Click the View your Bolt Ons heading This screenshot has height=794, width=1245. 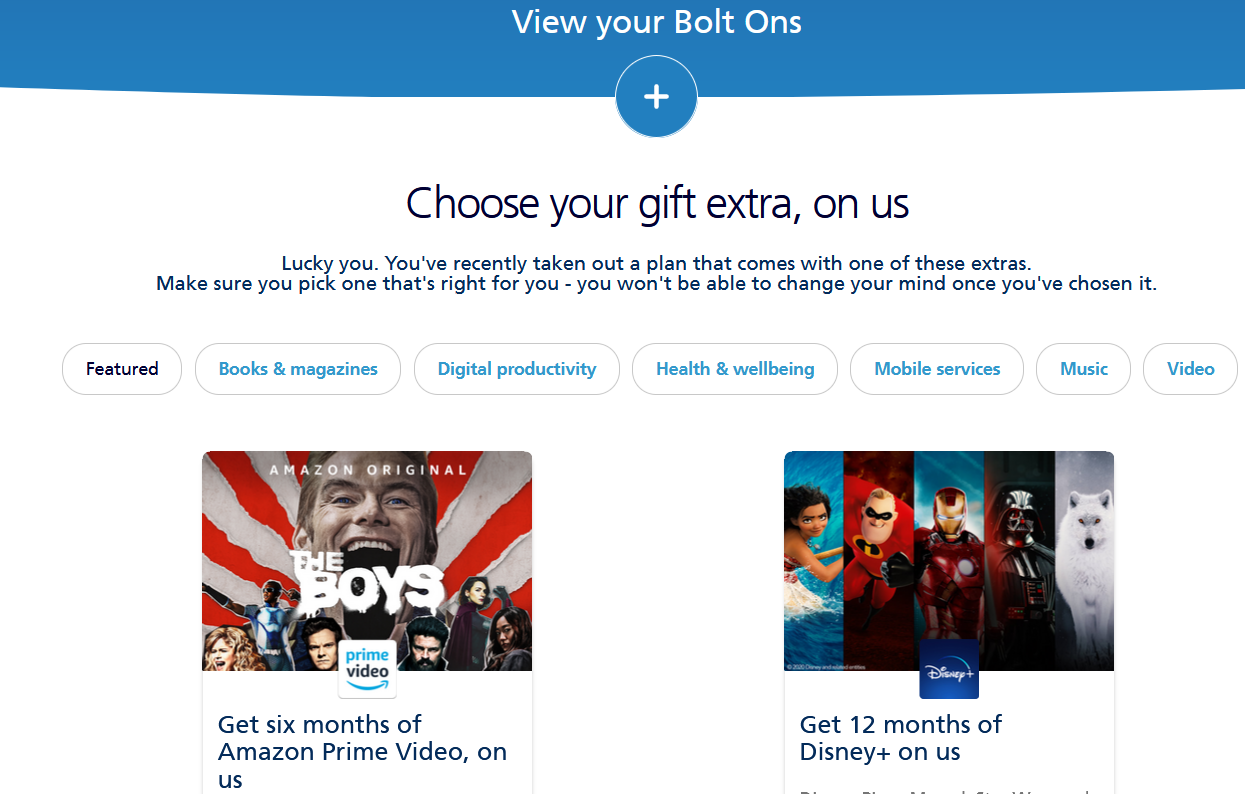click(x=656, y=22)
